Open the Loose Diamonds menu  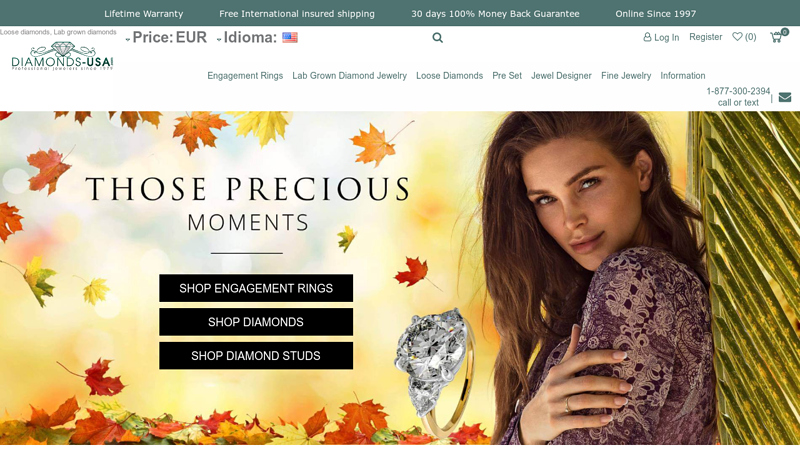[x=449, y=76]
